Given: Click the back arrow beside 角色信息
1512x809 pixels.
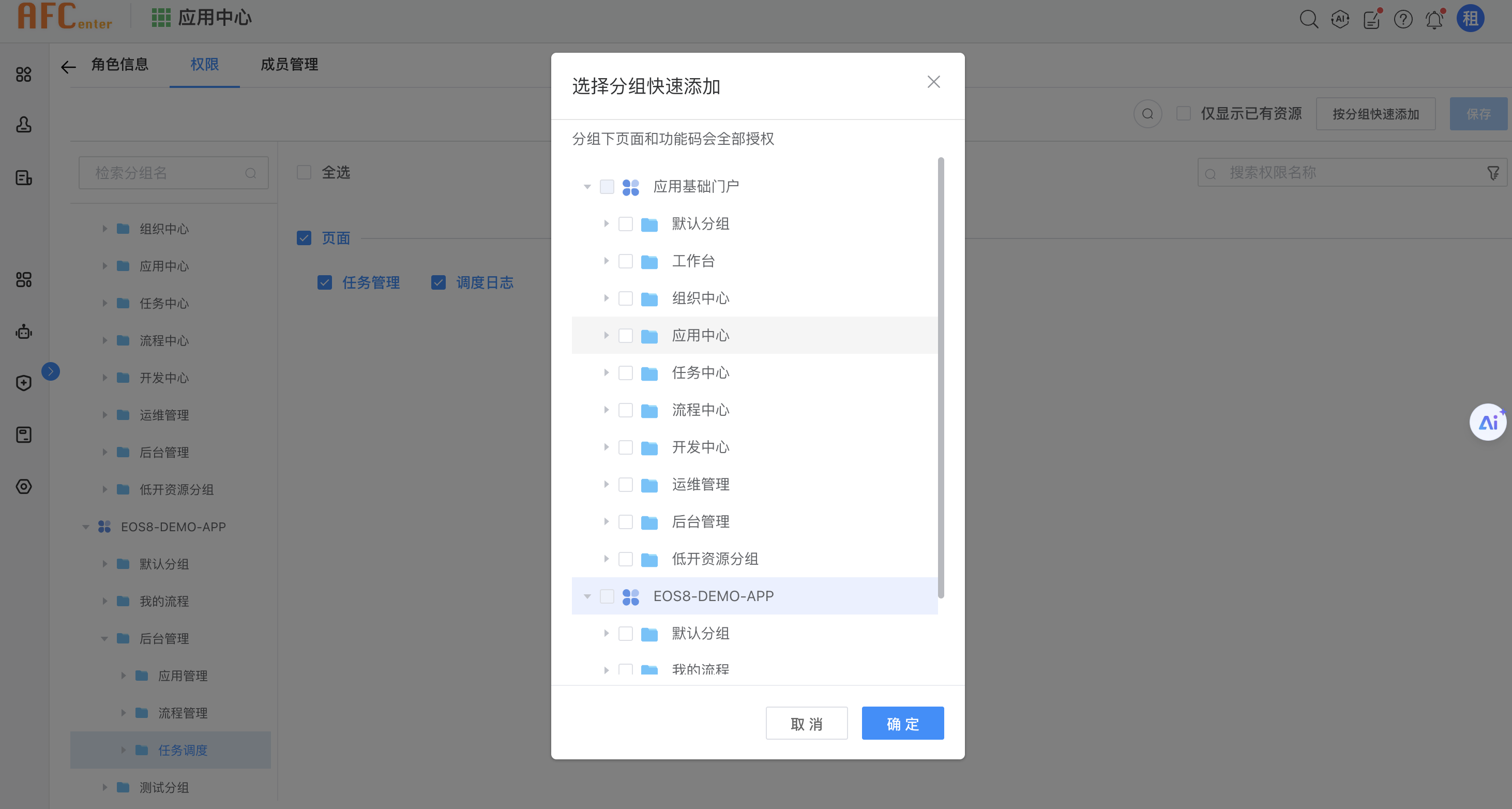Looking at the screenshot, I should [x=68, y=66].
